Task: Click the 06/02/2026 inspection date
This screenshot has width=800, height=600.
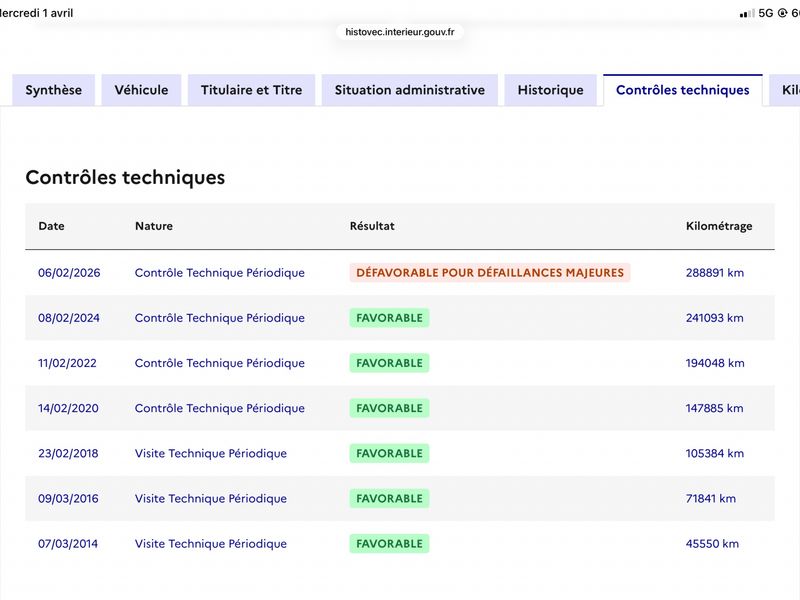Action: [69, 272]
